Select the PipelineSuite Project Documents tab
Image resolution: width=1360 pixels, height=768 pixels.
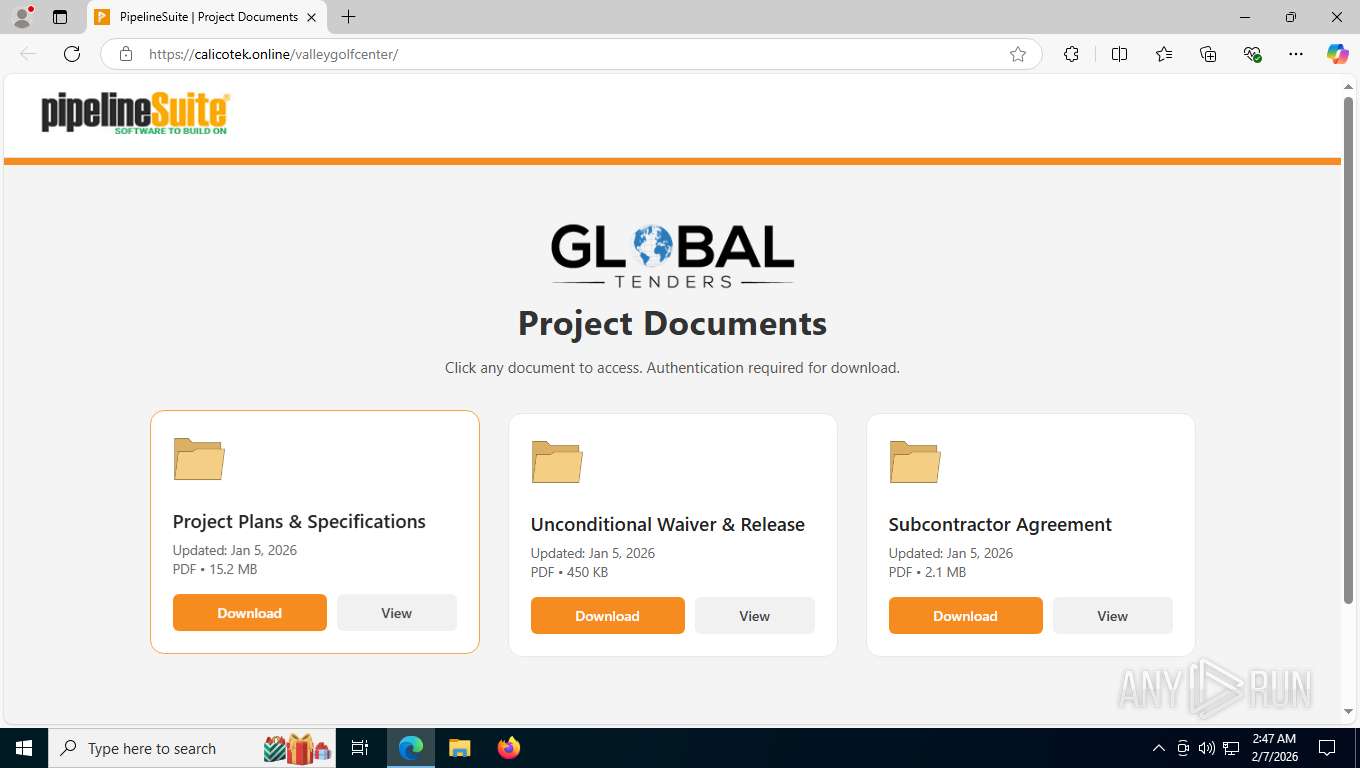pos(208,17)
